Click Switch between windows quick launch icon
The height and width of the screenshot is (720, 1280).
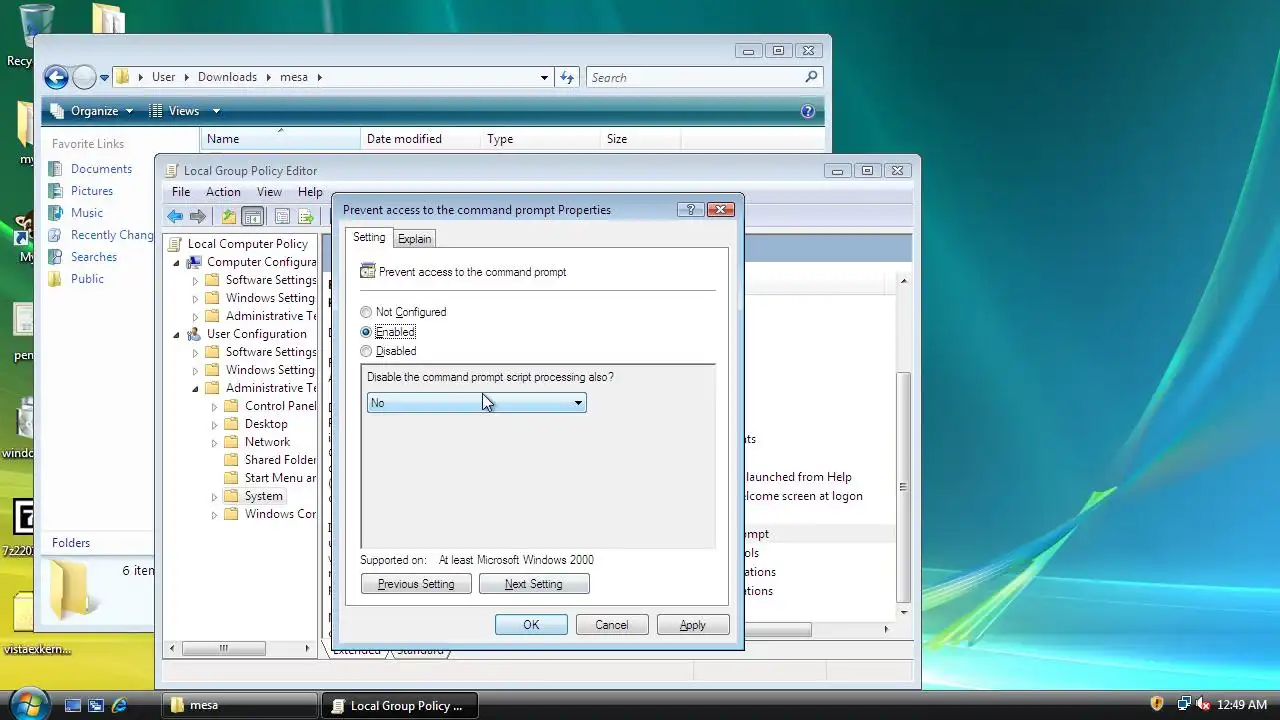[x=96, y=705]
